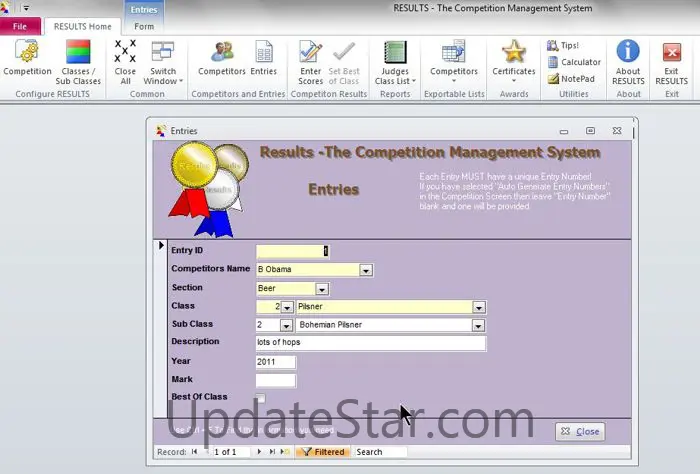Click the B Obama competitor name field

(x=308, y=270)
